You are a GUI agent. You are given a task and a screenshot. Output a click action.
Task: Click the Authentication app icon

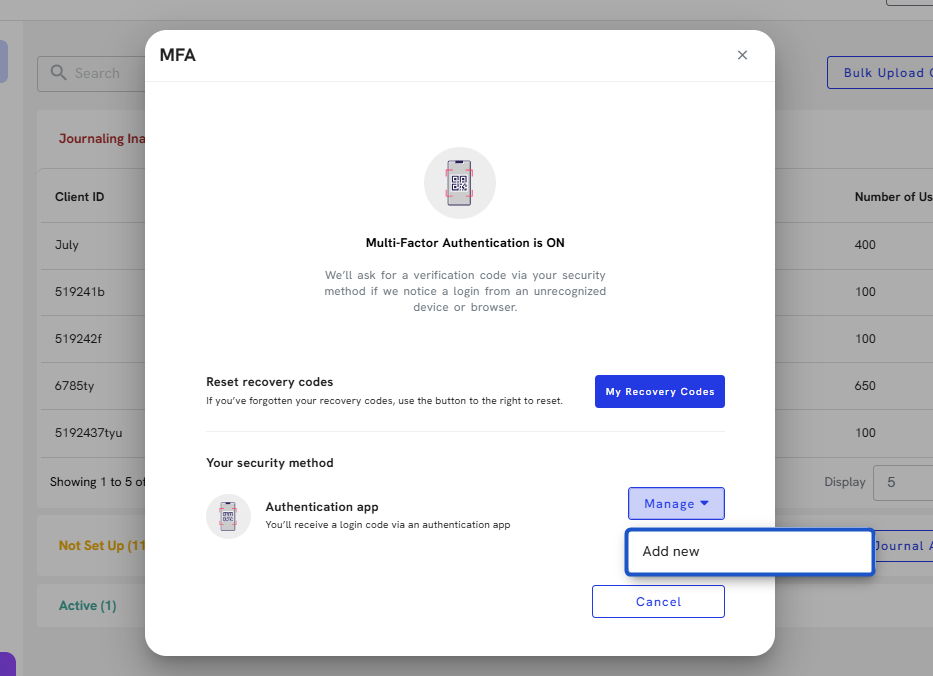tap(228, 516)
